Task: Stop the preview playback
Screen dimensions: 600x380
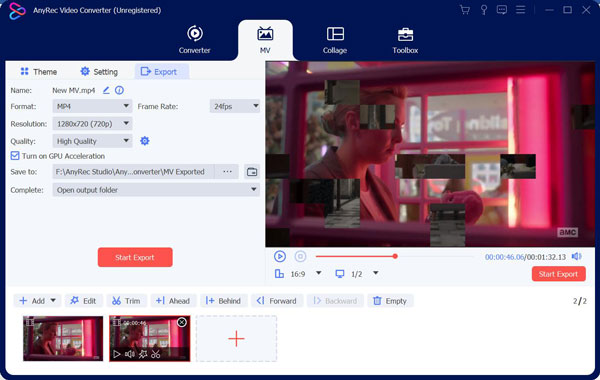Action: click(x=300, y=256)
